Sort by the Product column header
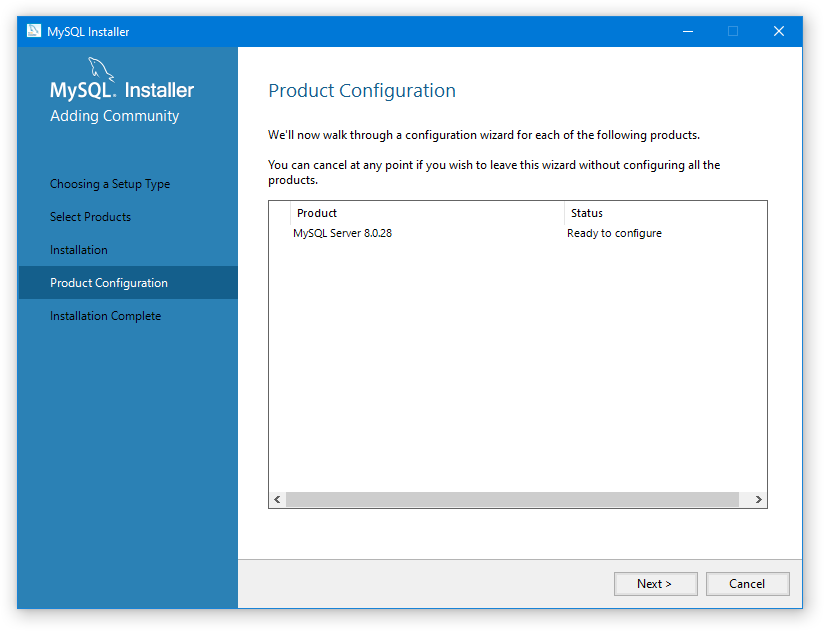 coord(427,213)
